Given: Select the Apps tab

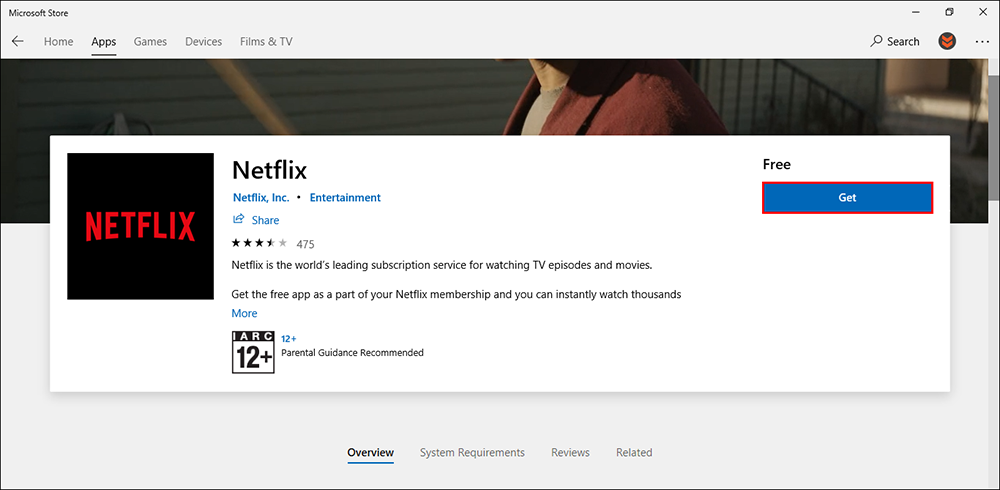Looking at the screenshot, I should 103,41.
